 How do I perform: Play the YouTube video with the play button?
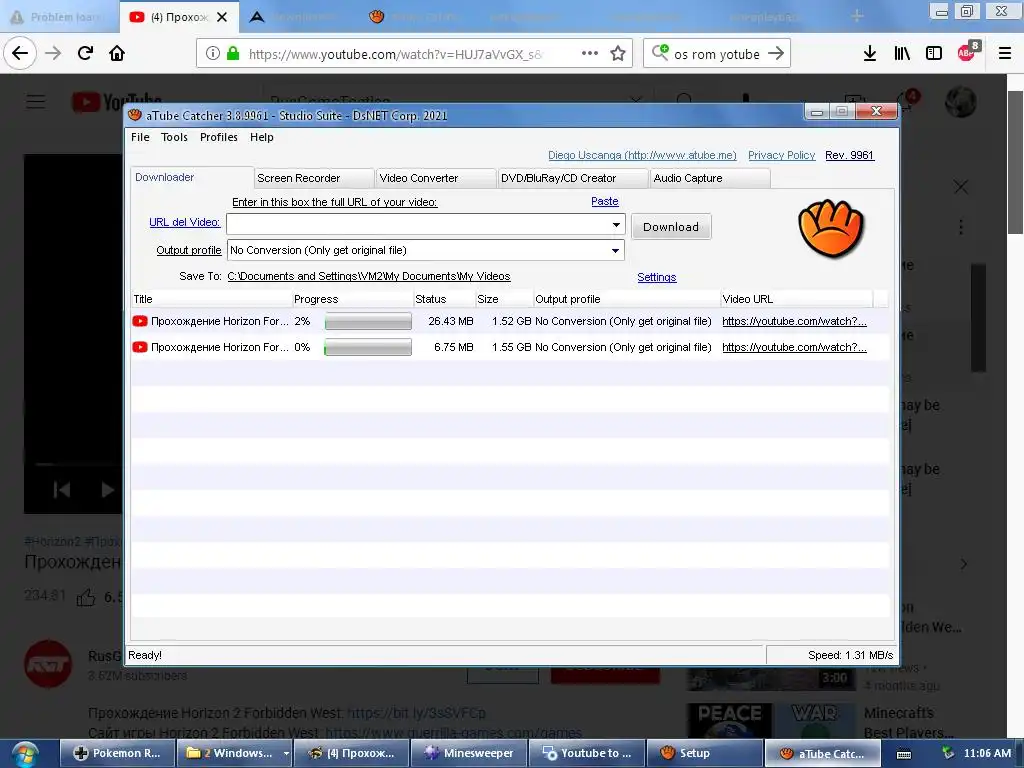point(108,490)
